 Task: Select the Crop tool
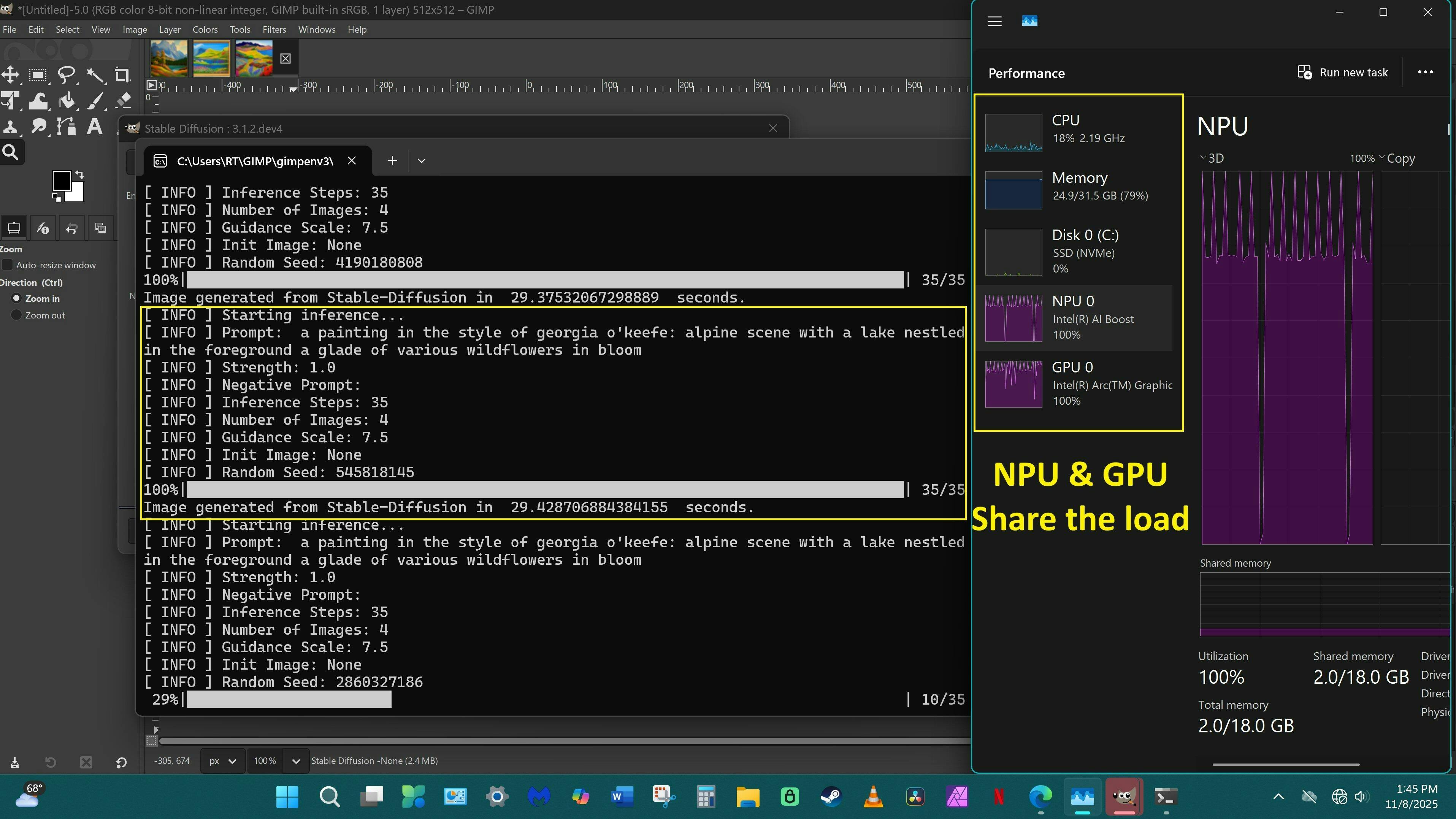[122, 74]
